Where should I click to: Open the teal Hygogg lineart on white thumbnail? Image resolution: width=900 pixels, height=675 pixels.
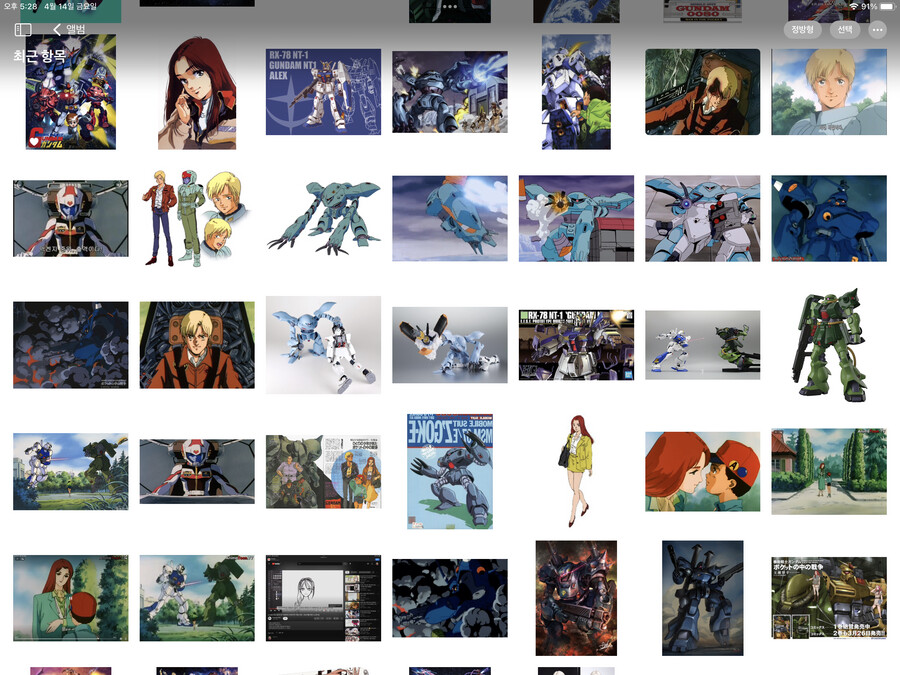pos(323,218)
